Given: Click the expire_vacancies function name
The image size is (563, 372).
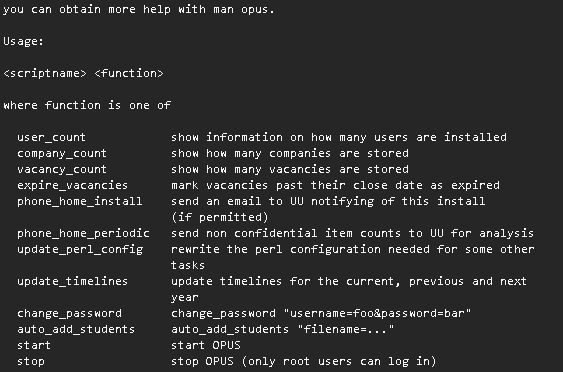Looking at the screenshot, I should click(72, 185).
